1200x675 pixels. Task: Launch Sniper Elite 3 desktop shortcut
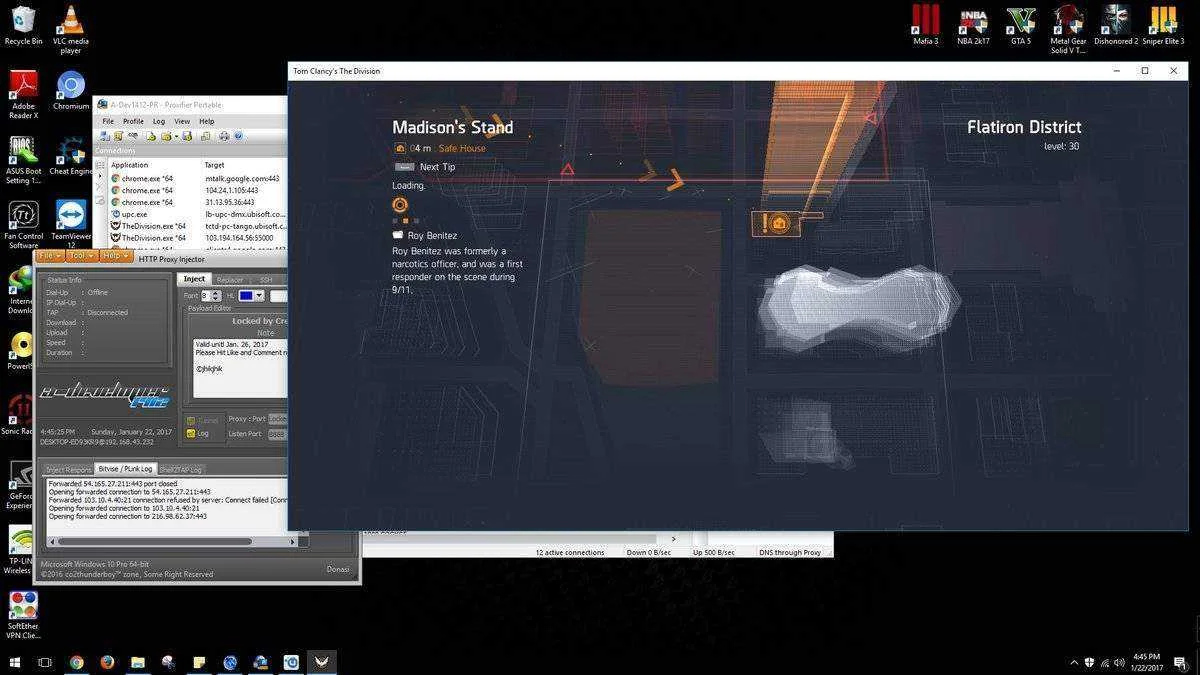coord(1162,25)
